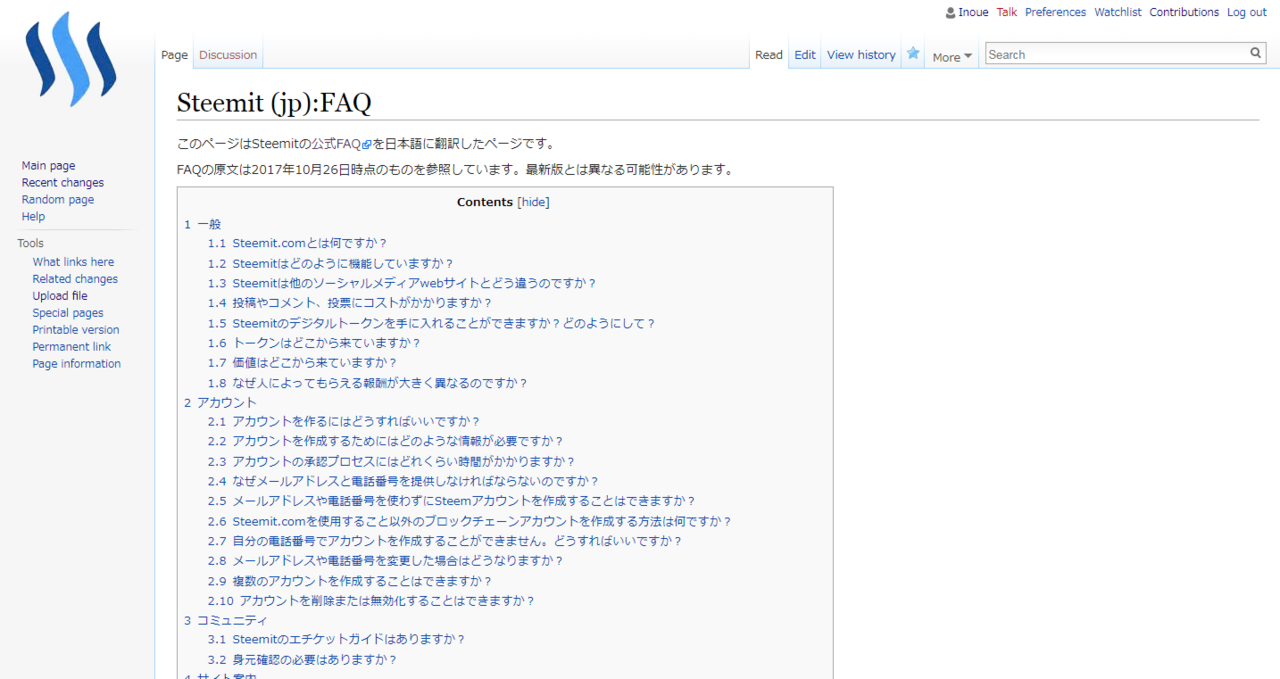Open Preferences from the top bar
The width and height of the screenshot is (1280, 679).
[1055, 12]
